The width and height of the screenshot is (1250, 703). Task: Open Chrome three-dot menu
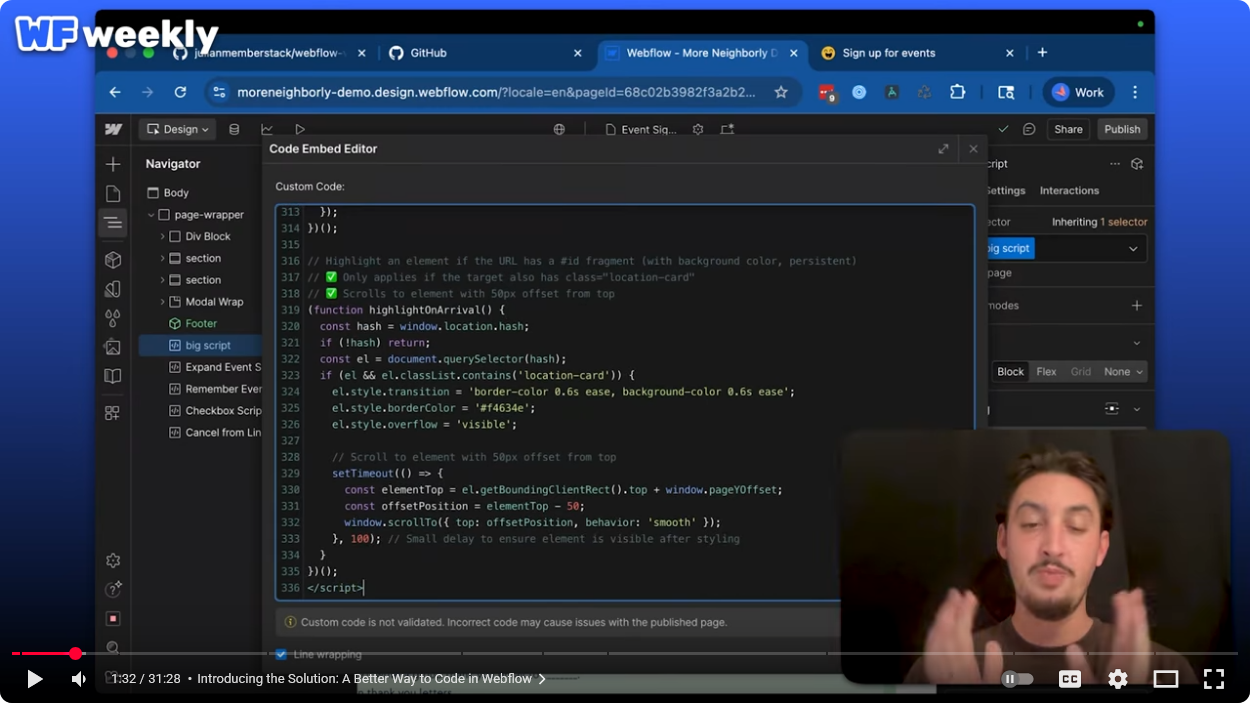(1135, 92)
